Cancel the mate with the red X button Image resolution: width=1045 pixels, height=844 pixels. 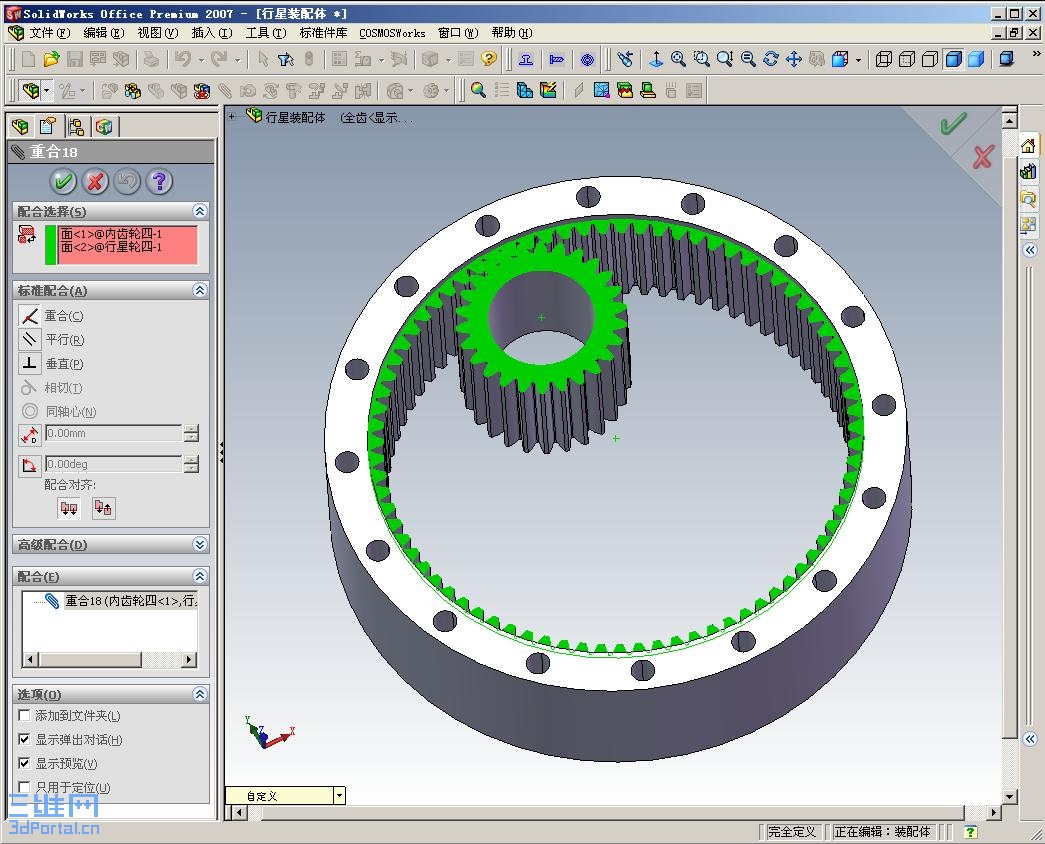pyautogui.click(x=95, y=181)
